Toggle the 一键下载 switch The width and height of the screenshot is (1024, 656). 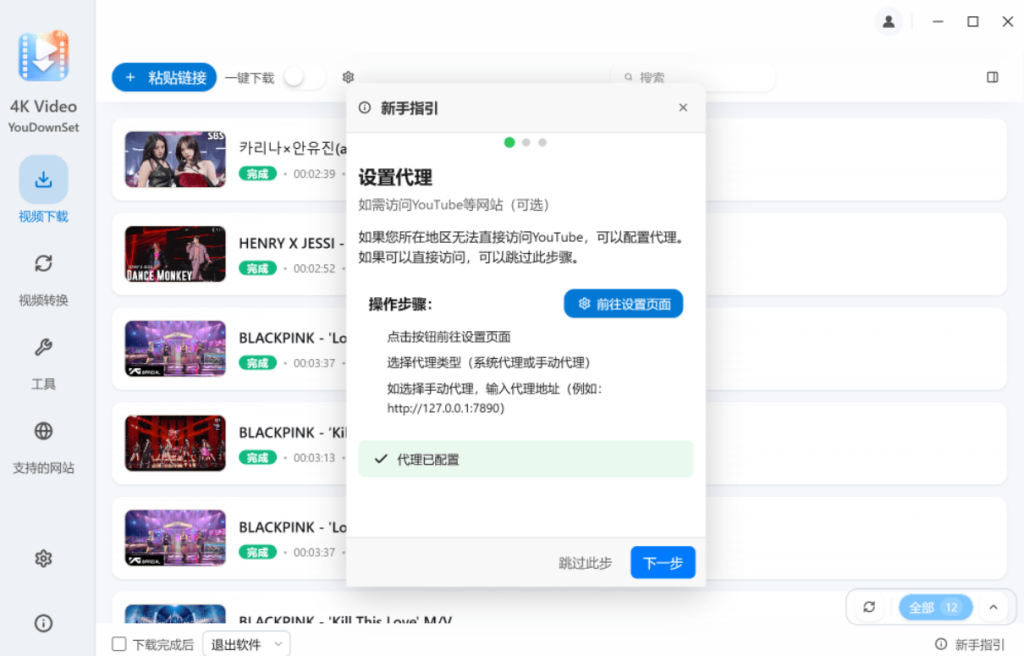[304, 77]
